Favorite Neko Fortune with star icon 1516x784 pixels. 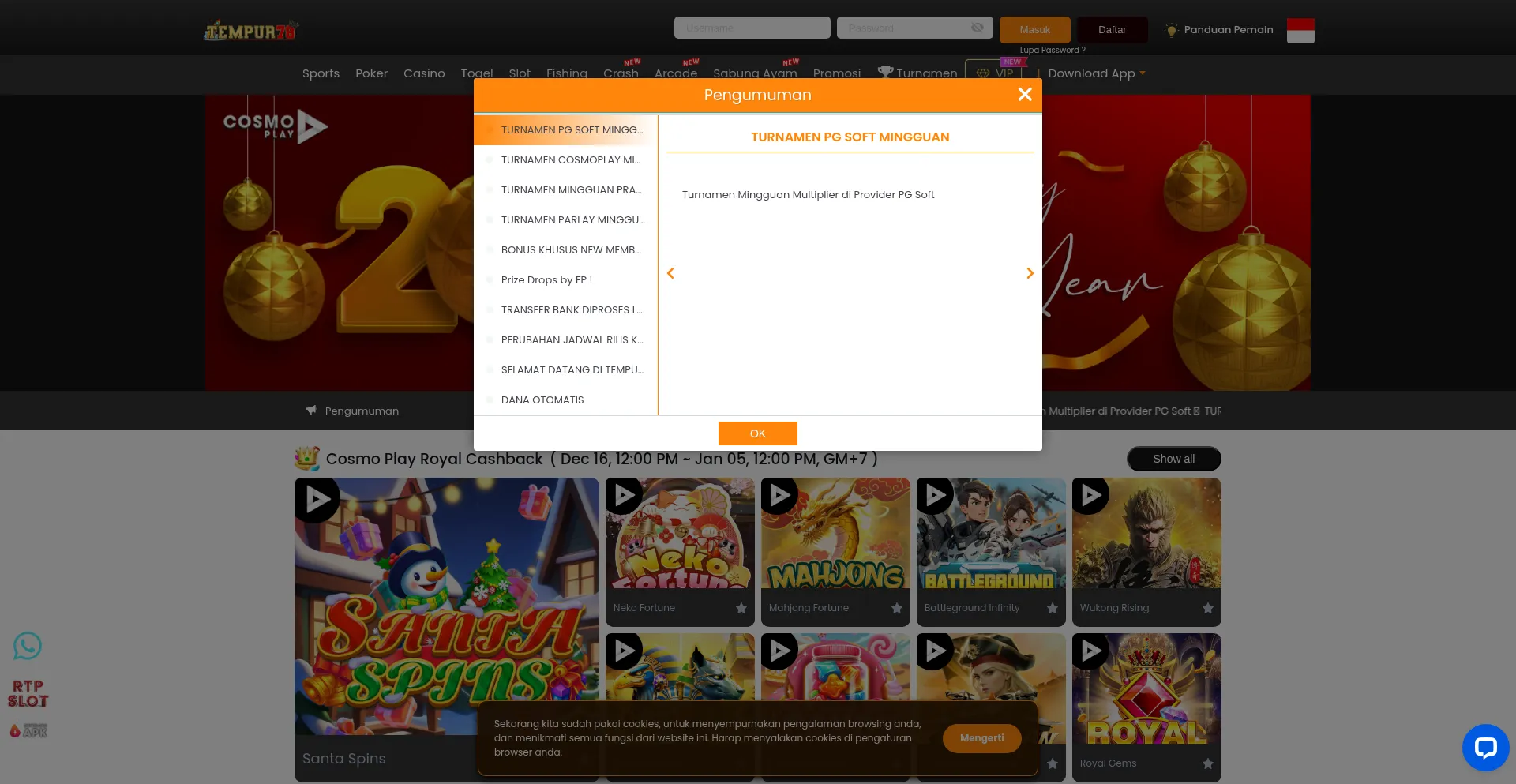tap(741, 608)
